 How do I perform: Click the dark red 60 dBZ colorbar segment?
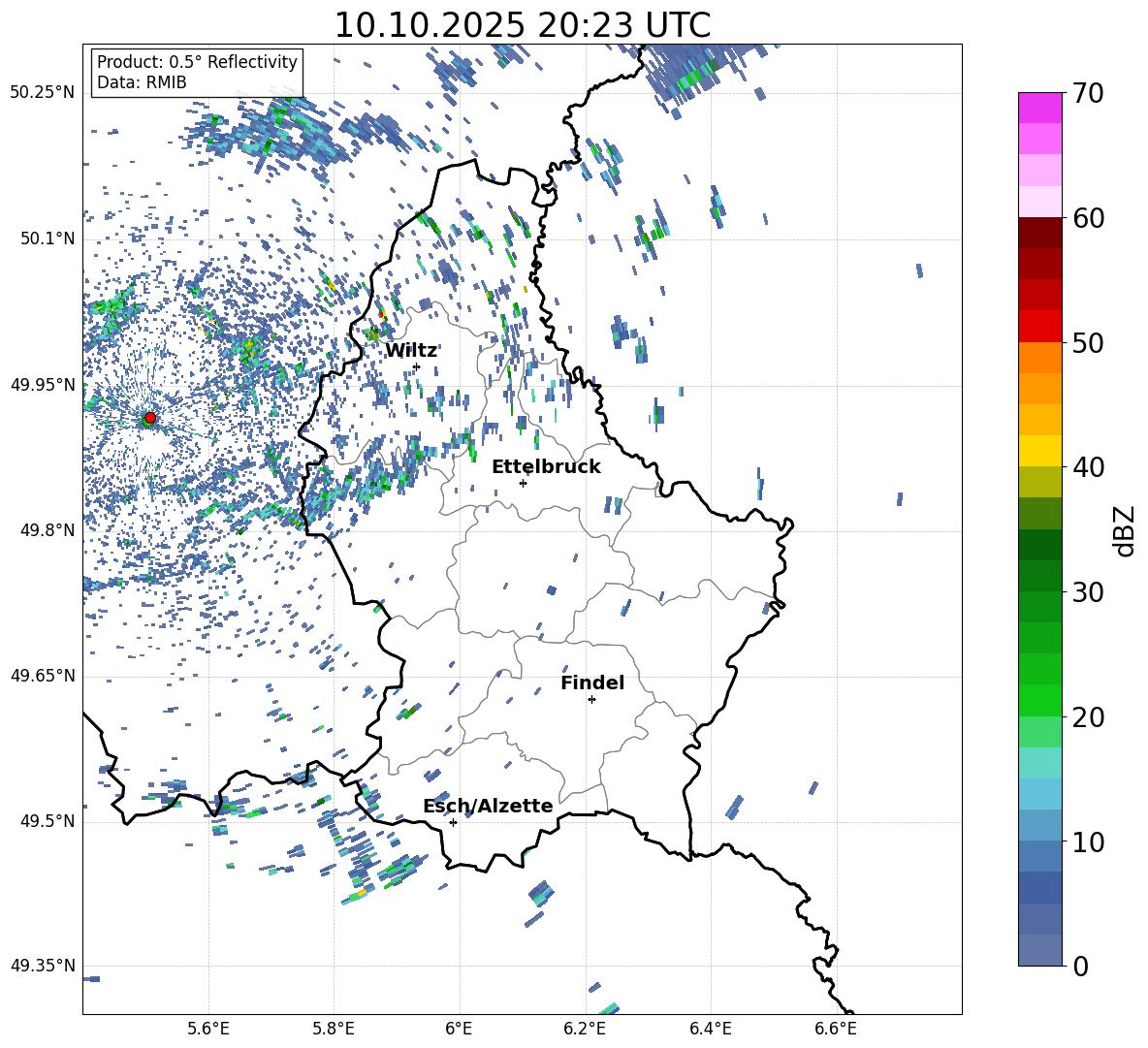coord(1039,233)
